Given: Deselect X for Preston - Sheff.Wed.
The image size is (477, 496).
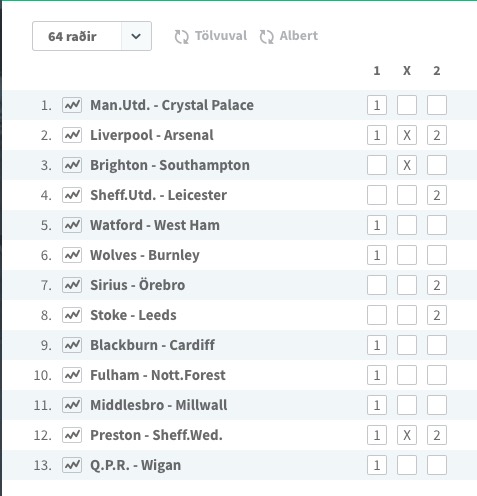Looking at the screenshot, I should [x=407, y=435].
